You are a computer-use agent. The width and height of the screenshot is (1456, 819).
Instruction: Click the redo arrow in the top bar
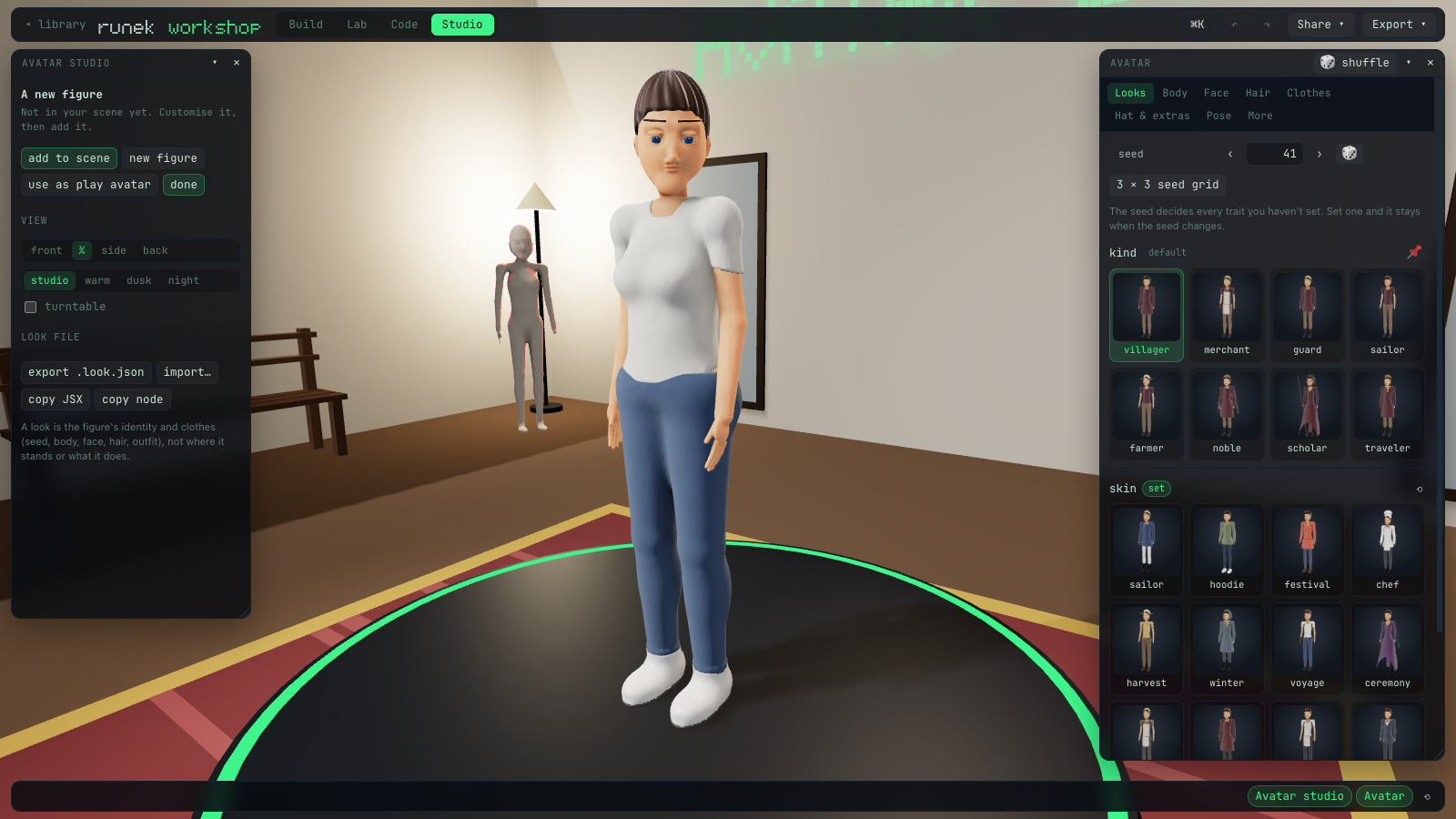pos(1267,25)
